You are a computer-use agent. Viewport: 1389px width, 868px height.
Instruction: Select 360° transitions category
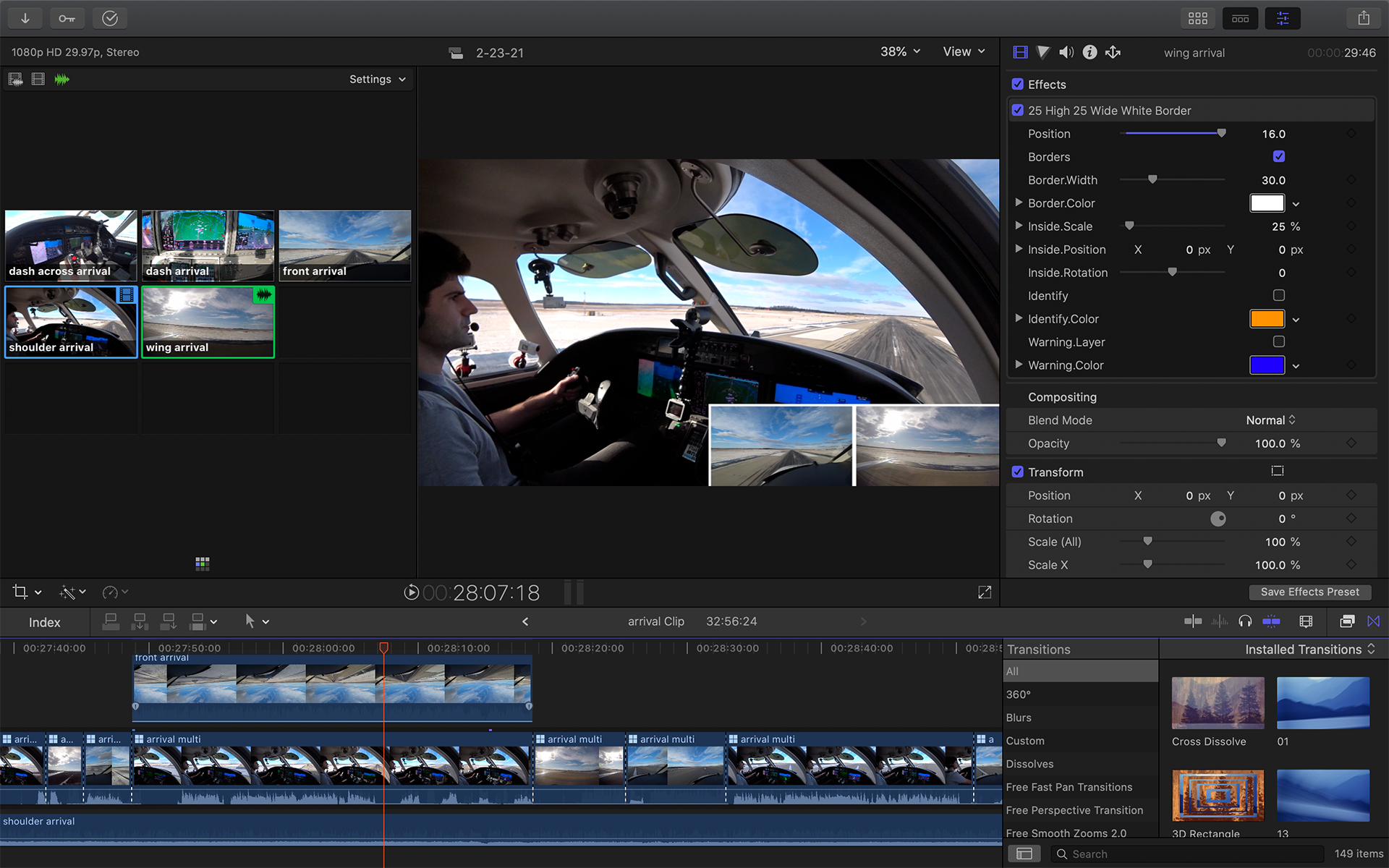(1081, 694)
